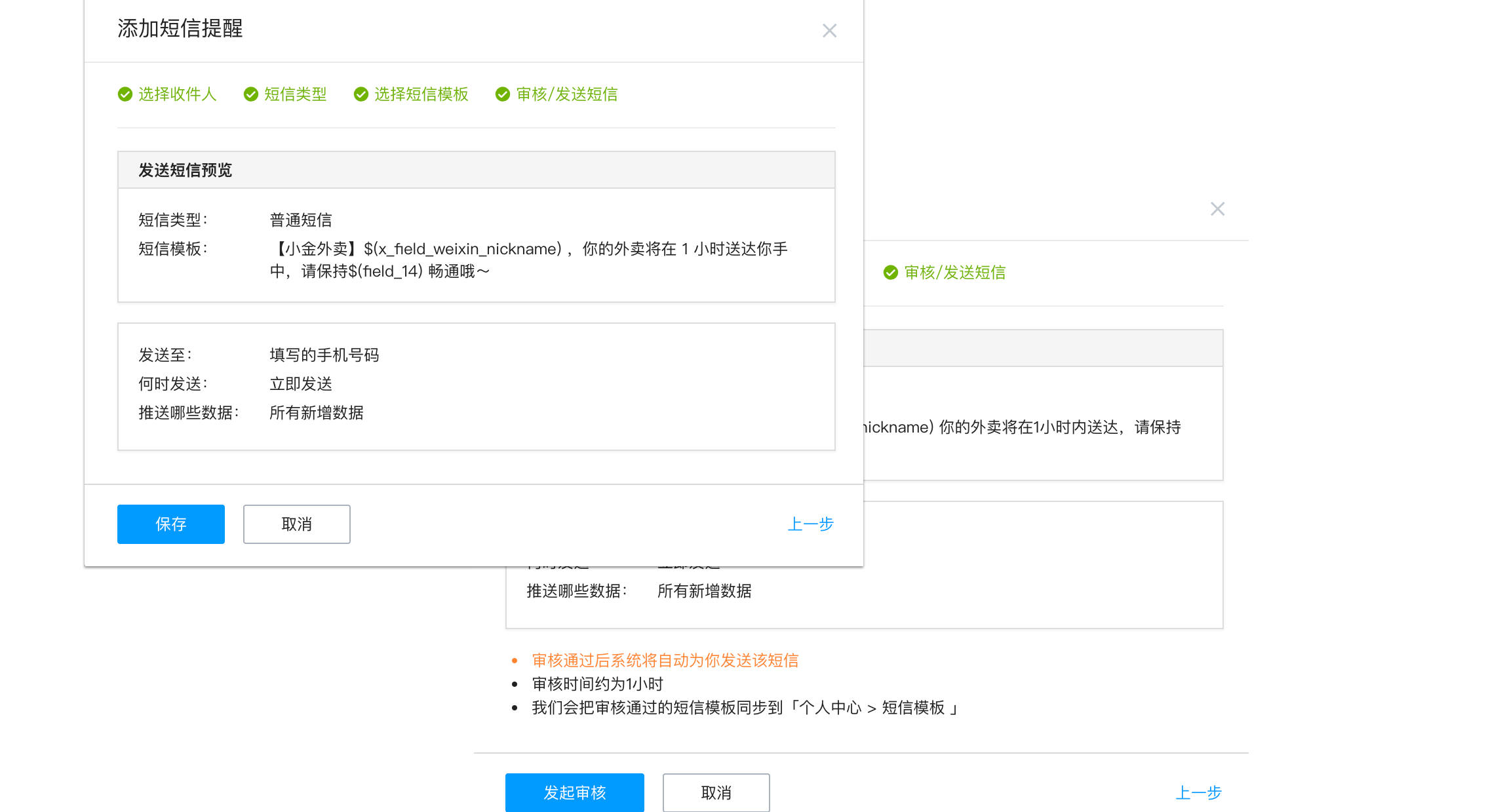Click 所有新增数据 in the front dialog
Viewport: 1505px width, 812px height.
[317, 413]
